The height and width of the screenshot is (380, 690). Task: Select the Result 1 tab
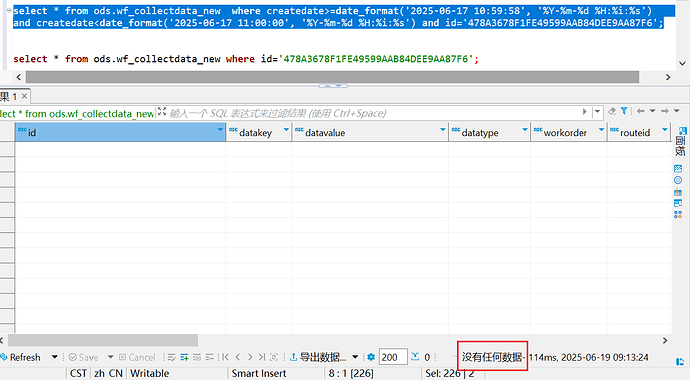coord(9,96)
